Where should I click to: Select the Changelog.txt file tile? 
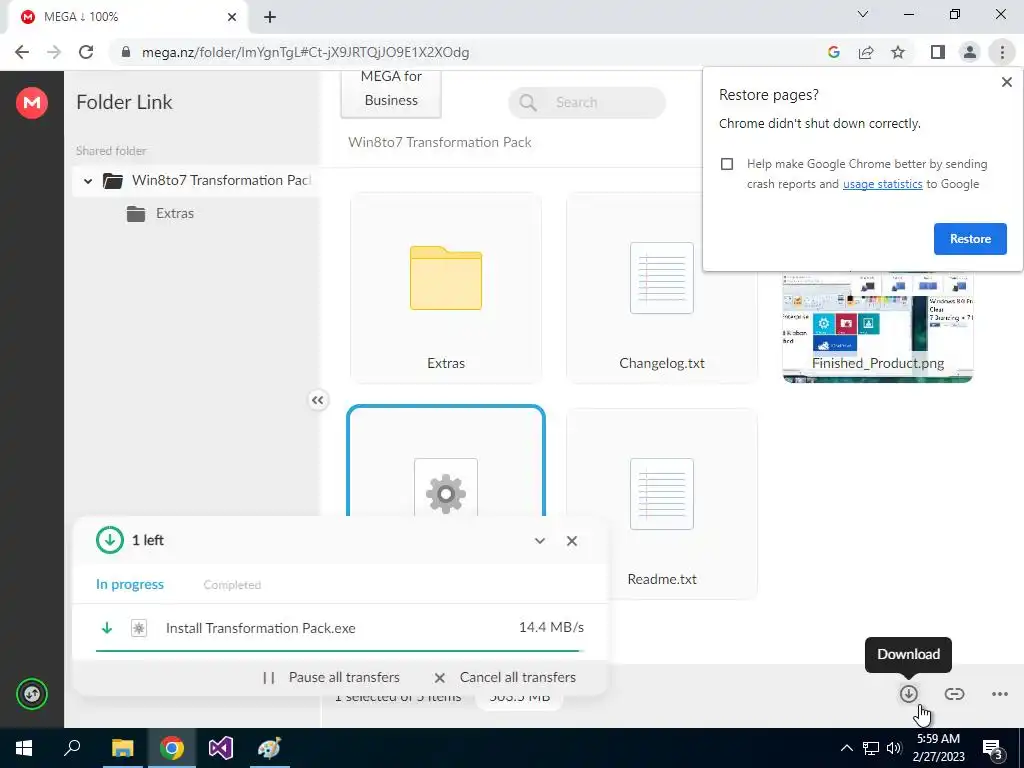tap(662, 287)
